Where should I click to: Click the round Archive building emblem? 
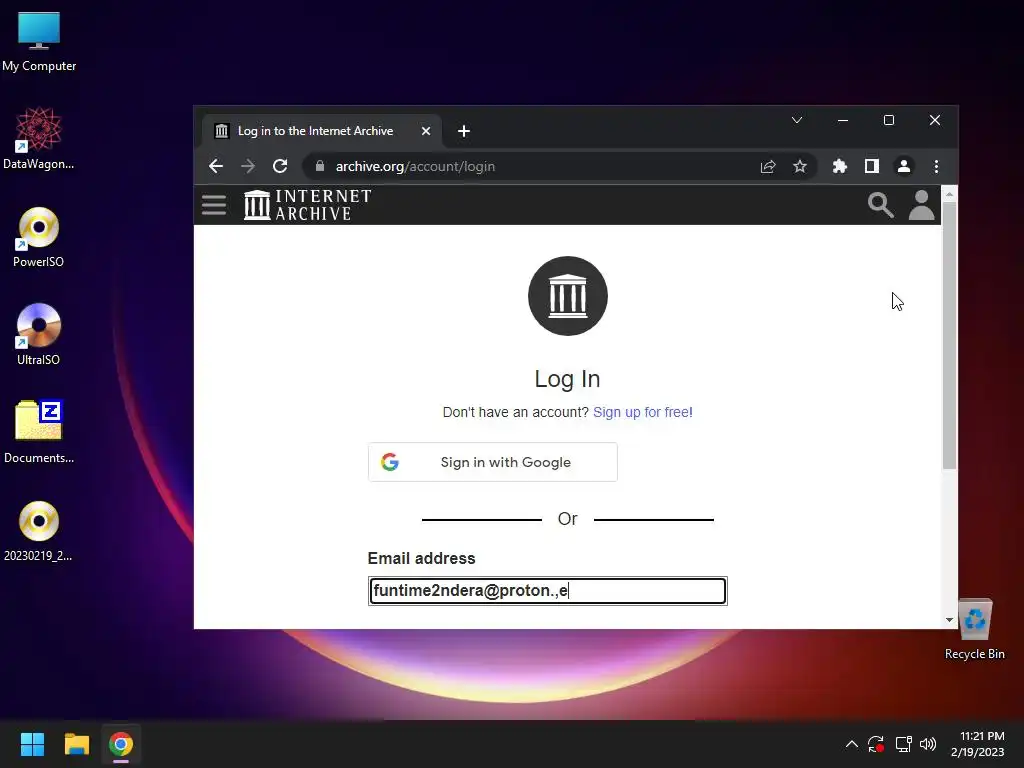(x=568, y=296)
